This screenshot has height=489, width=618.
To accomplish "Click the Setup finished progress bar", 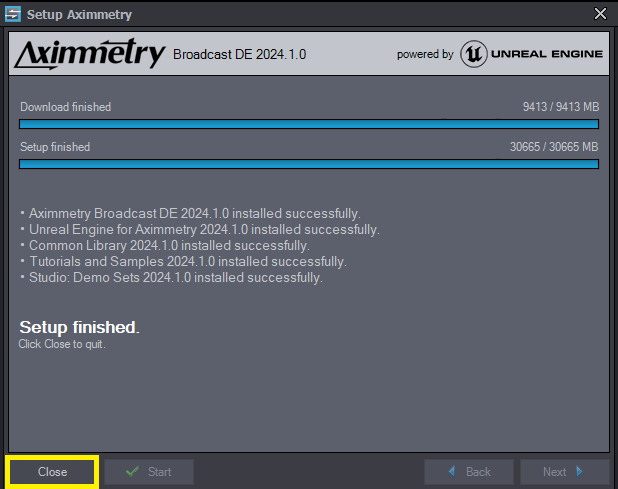I will [x=309, y=164].
